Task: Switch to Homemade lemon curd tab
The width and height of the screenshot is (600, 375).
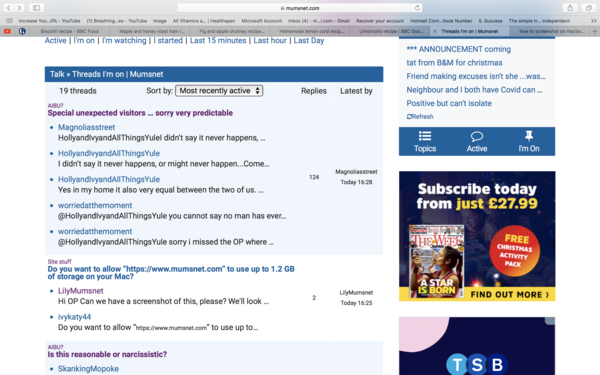Action: (x=311, y=31)
